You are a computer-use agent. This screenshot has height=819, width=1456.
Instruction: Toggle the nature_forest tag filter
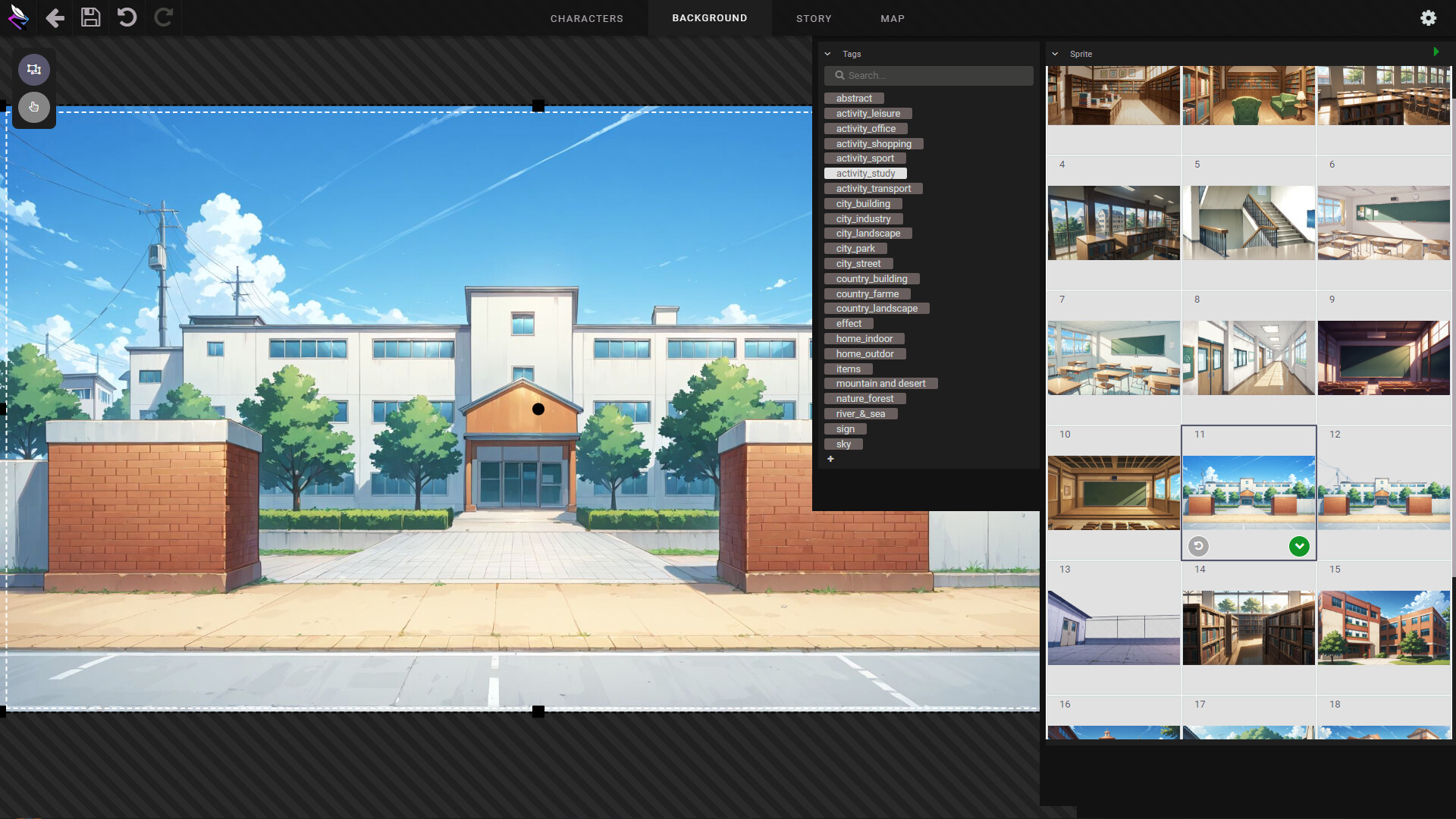[x=864, y=398]
